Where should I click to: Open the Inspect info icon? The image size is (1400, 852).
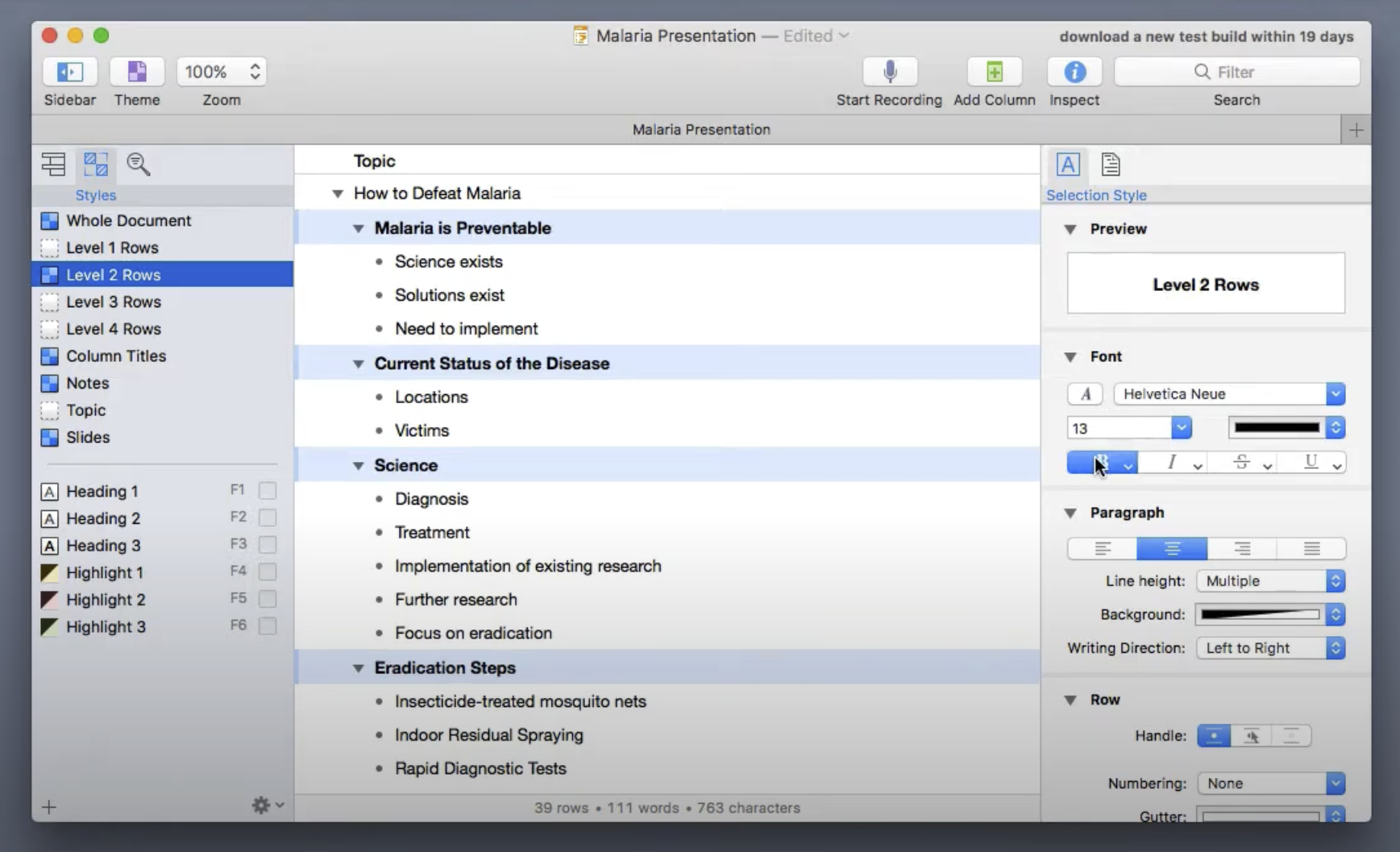[x=1074, y=72]
